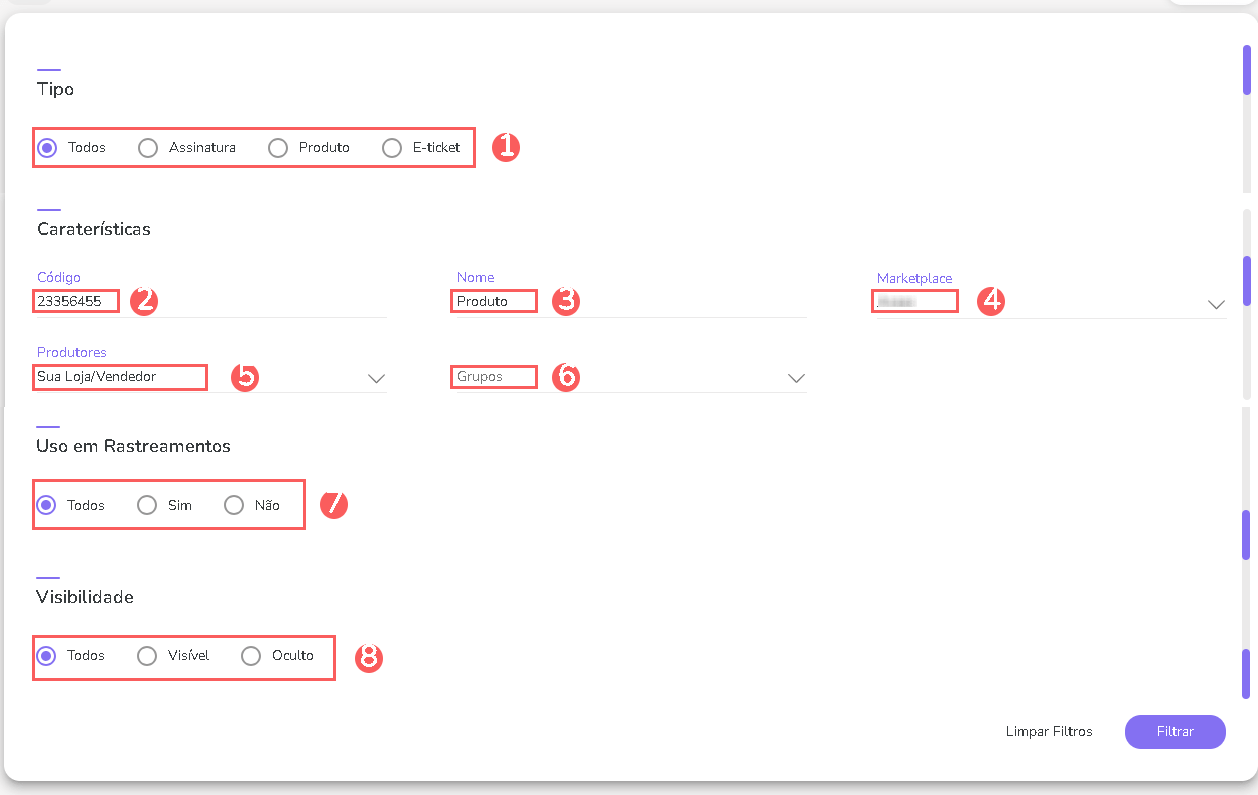Expand the Grupos dropdown chevron
Viewport: 1258px width, 795px height.
(x=796, y=378)
